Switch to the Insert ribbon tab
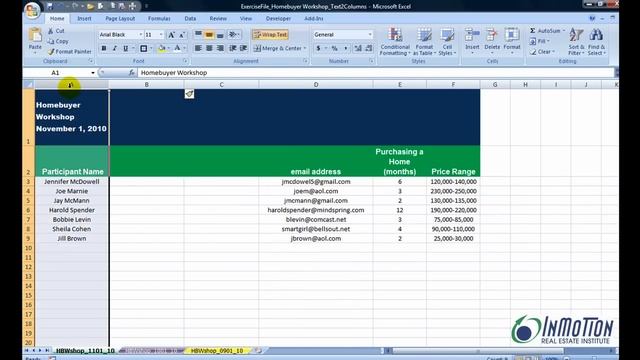640x360 pixels. coord(84,19)
